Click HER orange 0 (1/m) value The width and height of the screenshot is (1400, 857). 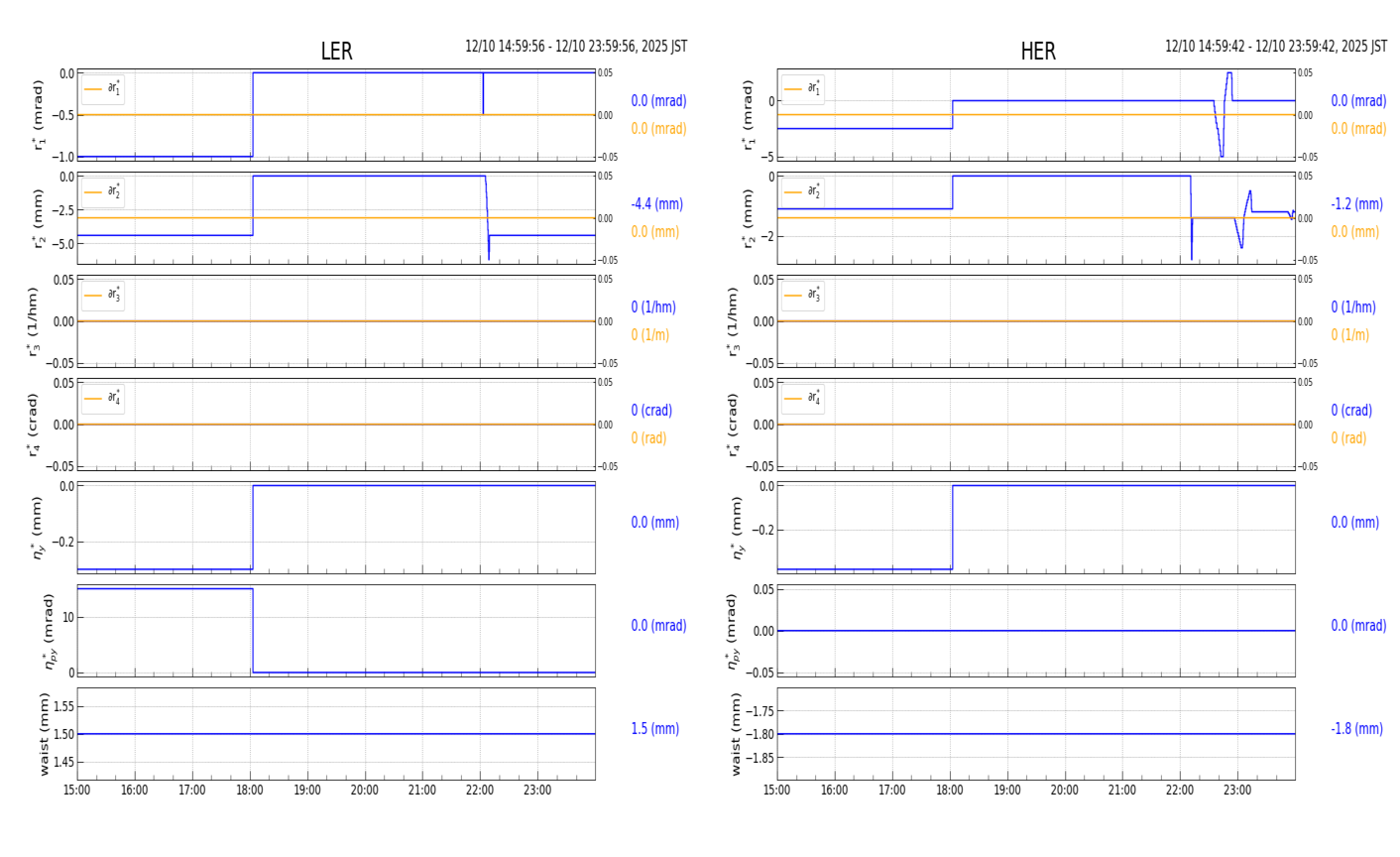(1350, 335)
